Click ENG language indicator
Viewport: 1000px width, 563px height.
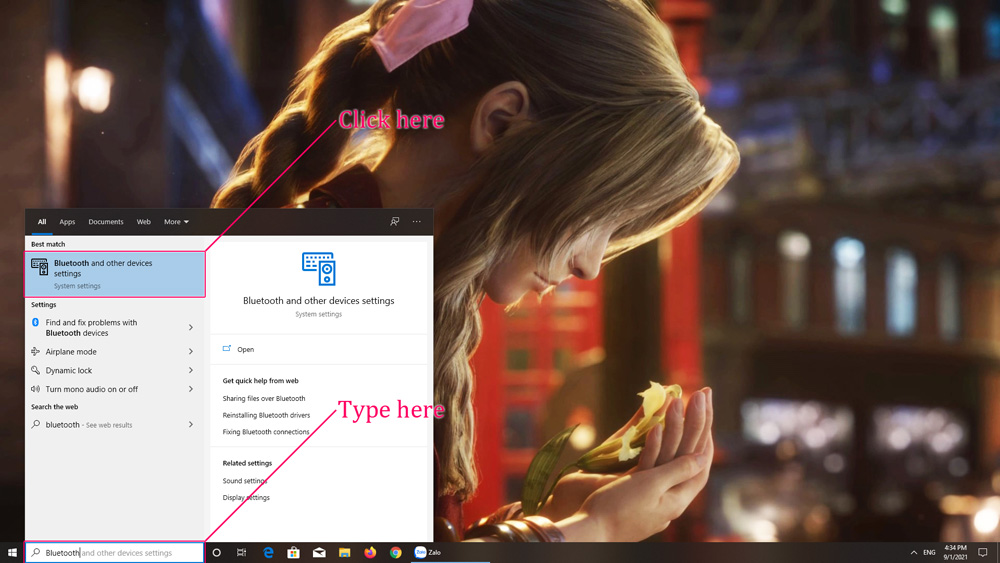tap(929, 553)
